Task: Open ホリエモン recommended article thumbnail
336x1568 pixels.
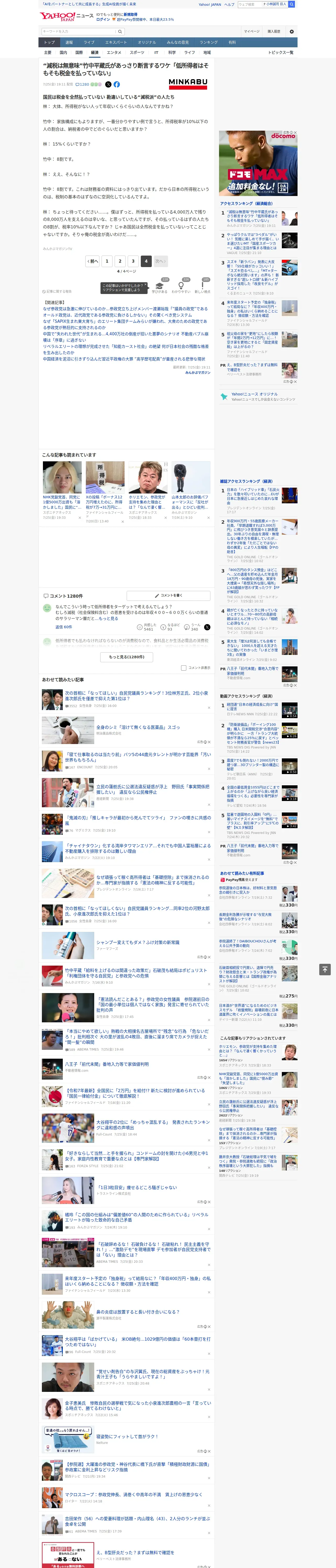Action: tap(148, 477)
